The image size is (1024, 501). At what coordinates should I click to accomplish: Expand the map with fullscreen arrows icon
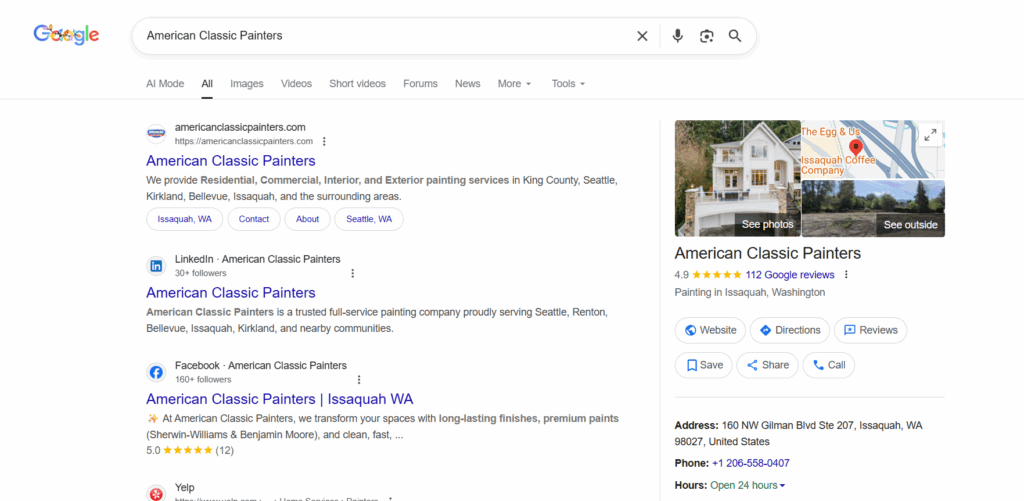coord(930,135)
